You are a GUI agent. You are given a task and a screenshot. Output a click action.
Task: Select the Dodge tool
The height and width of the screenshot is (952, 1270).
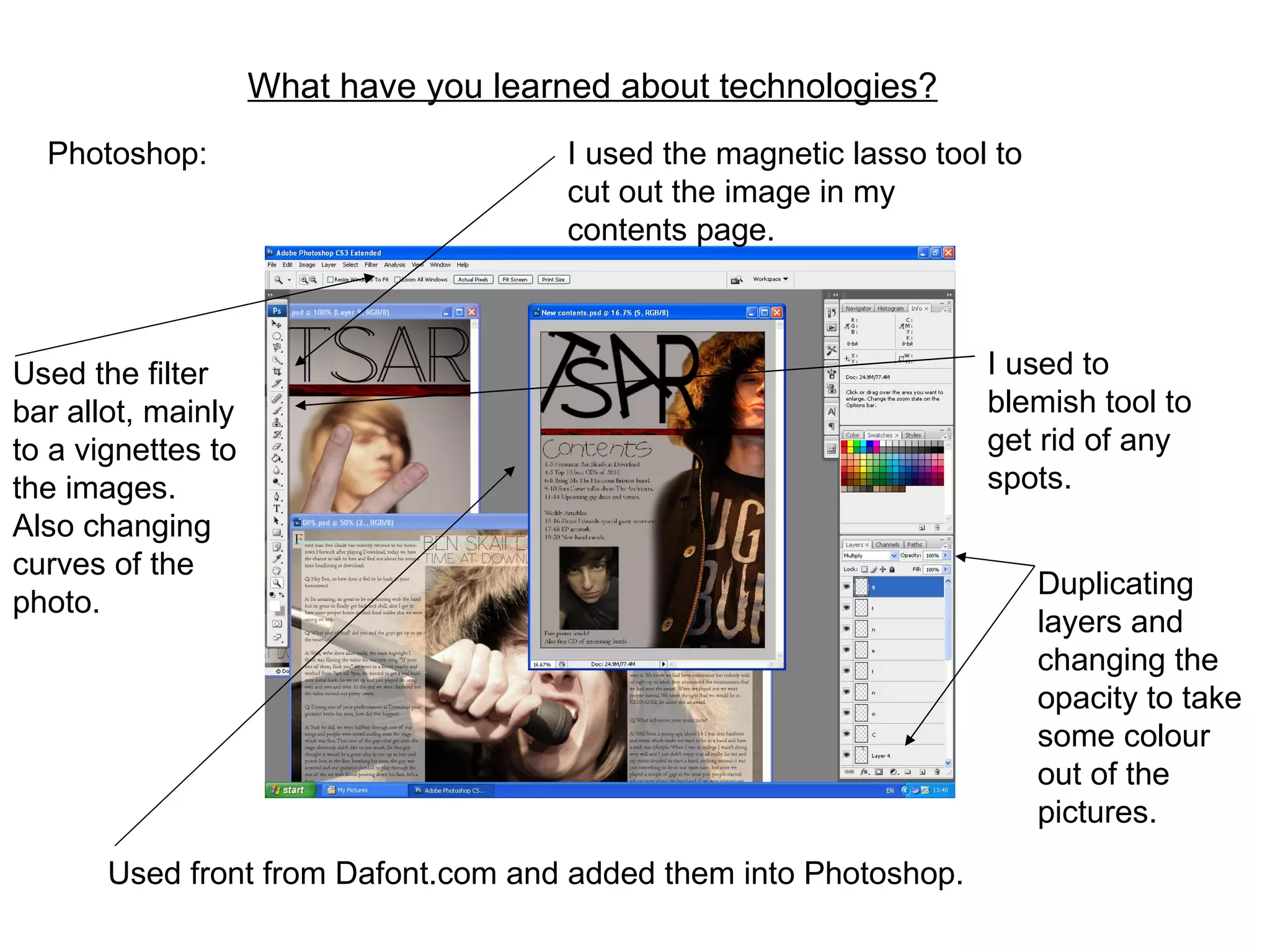[x=277, y=482]
